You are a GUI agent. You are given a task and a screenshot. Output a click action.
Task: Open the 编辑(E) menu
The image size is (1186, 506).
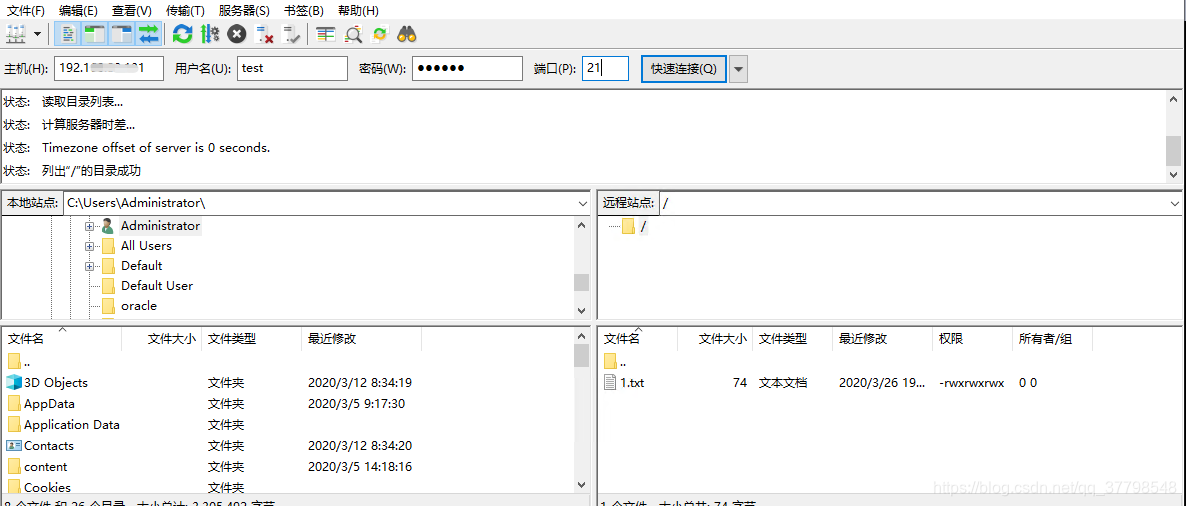point(78,11)
